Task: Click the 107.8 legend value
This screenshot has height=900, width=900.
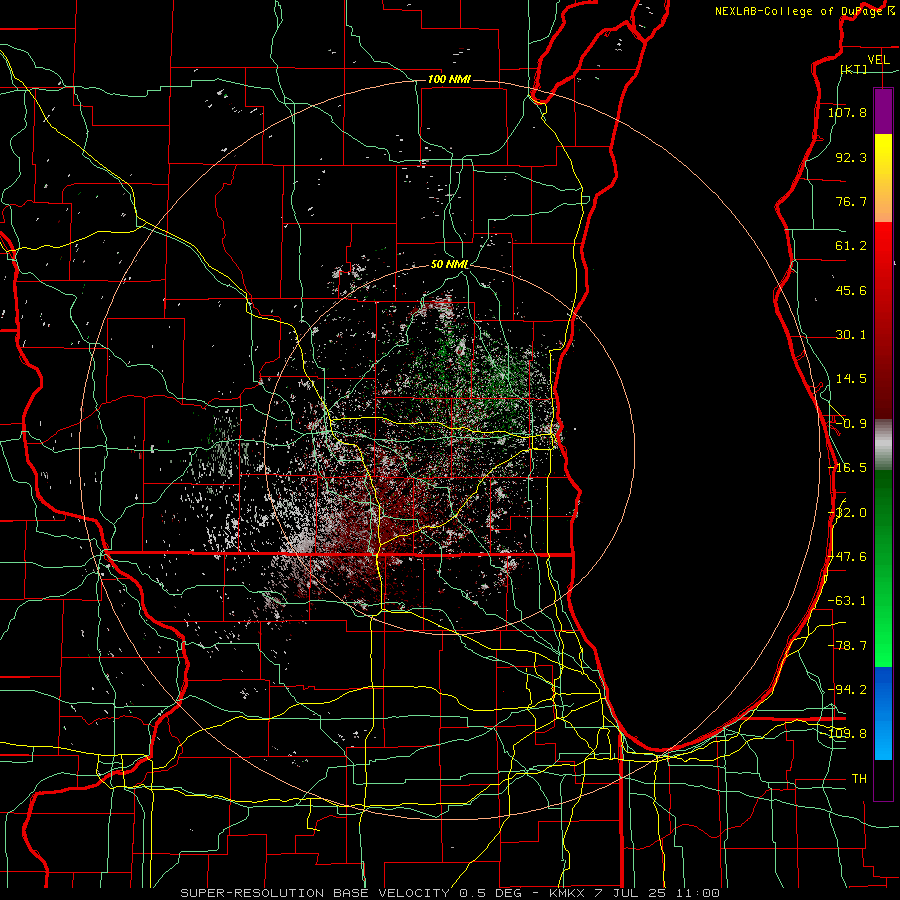Action: [847, 112]
